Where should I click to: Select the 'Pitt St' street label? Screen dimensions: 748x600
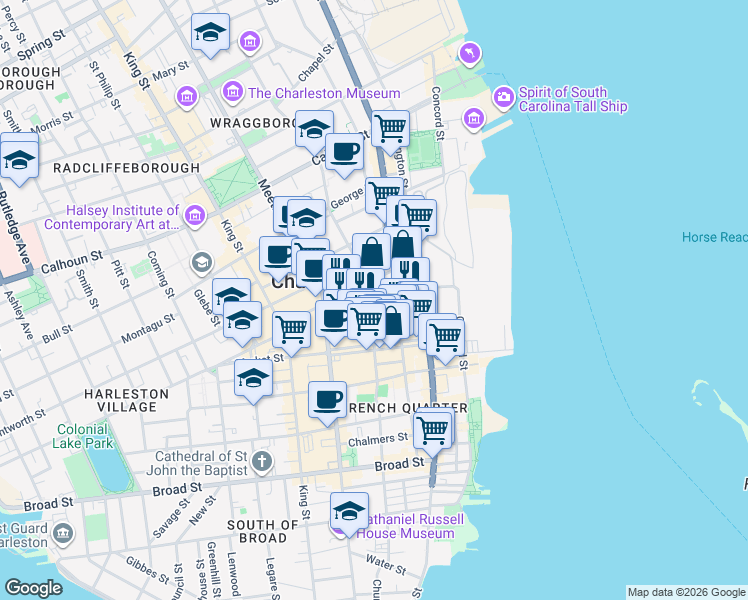pyautogui.click(x=120, y=274)
